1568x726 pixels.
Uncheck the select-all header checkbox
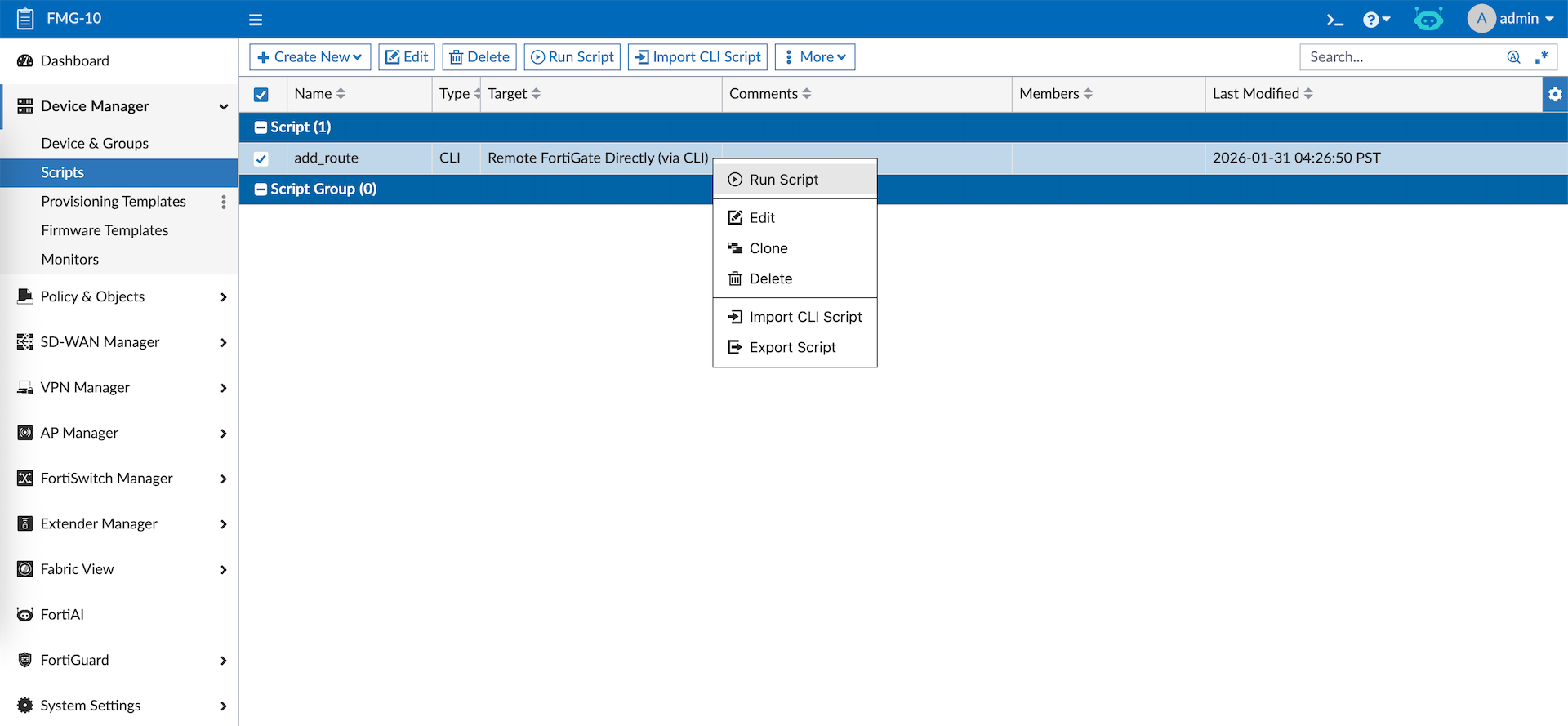coord(261,95)
